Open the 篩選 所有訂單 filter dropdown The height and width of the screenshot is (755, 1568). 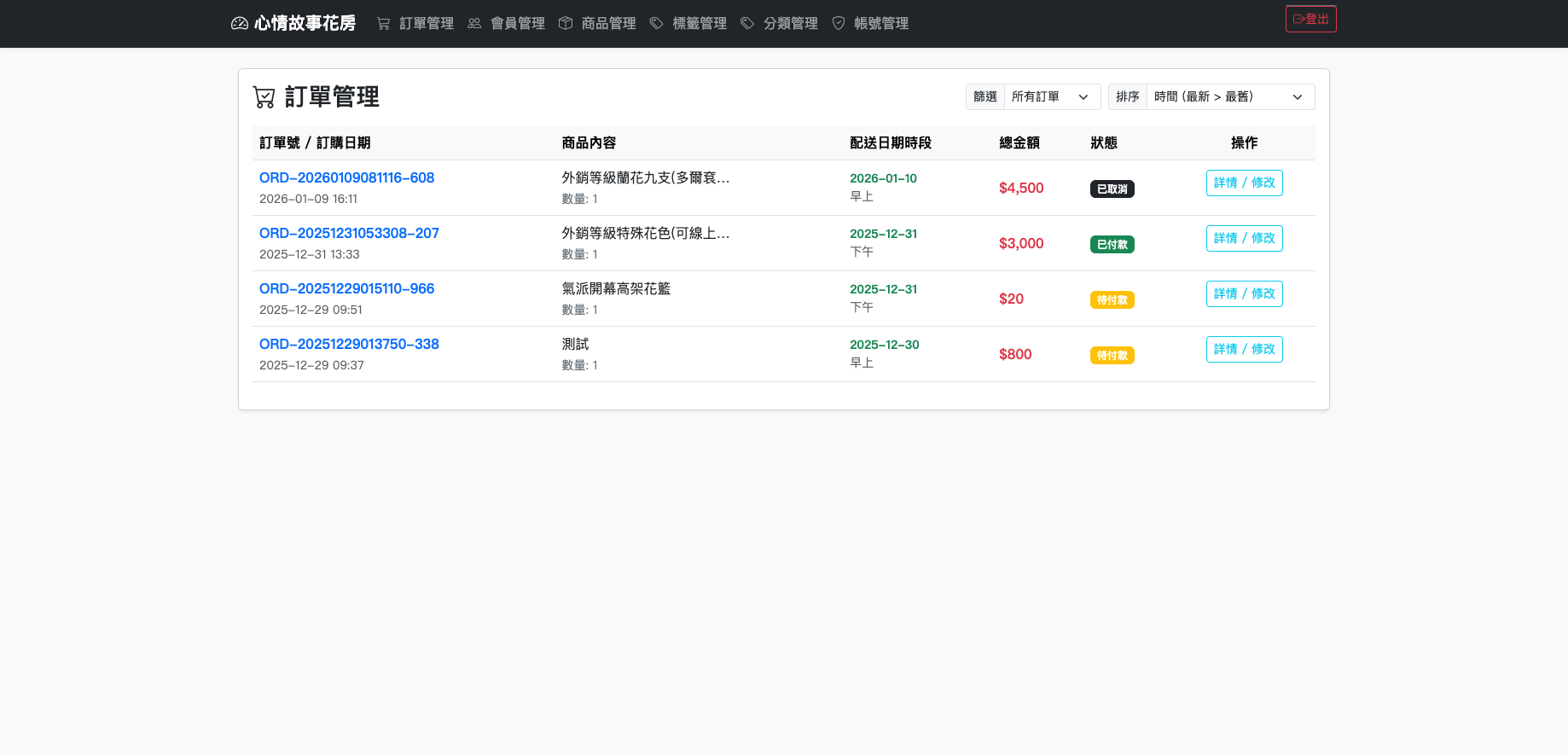1052,96
